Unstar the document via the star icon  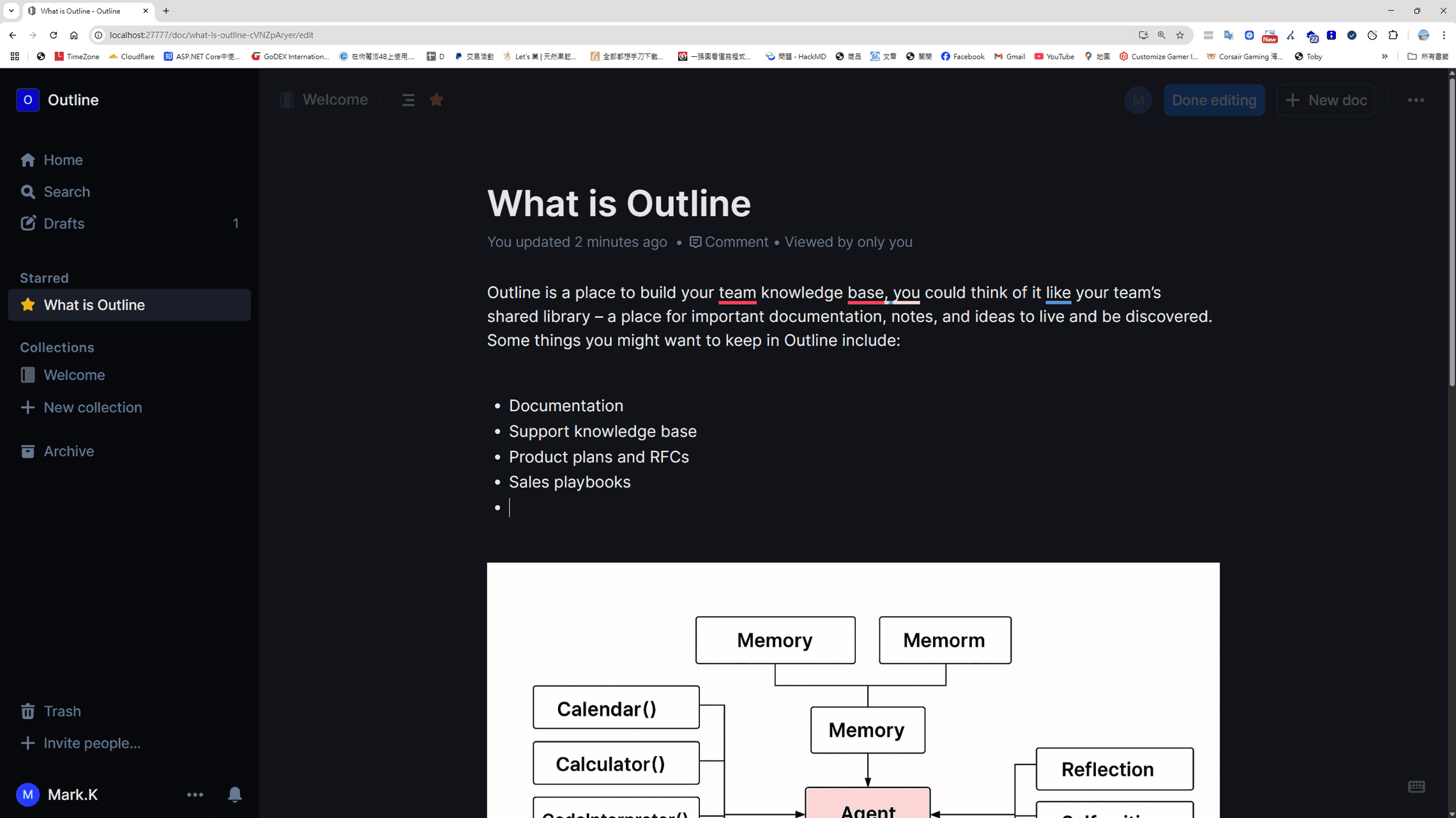[x=436, y=100]
